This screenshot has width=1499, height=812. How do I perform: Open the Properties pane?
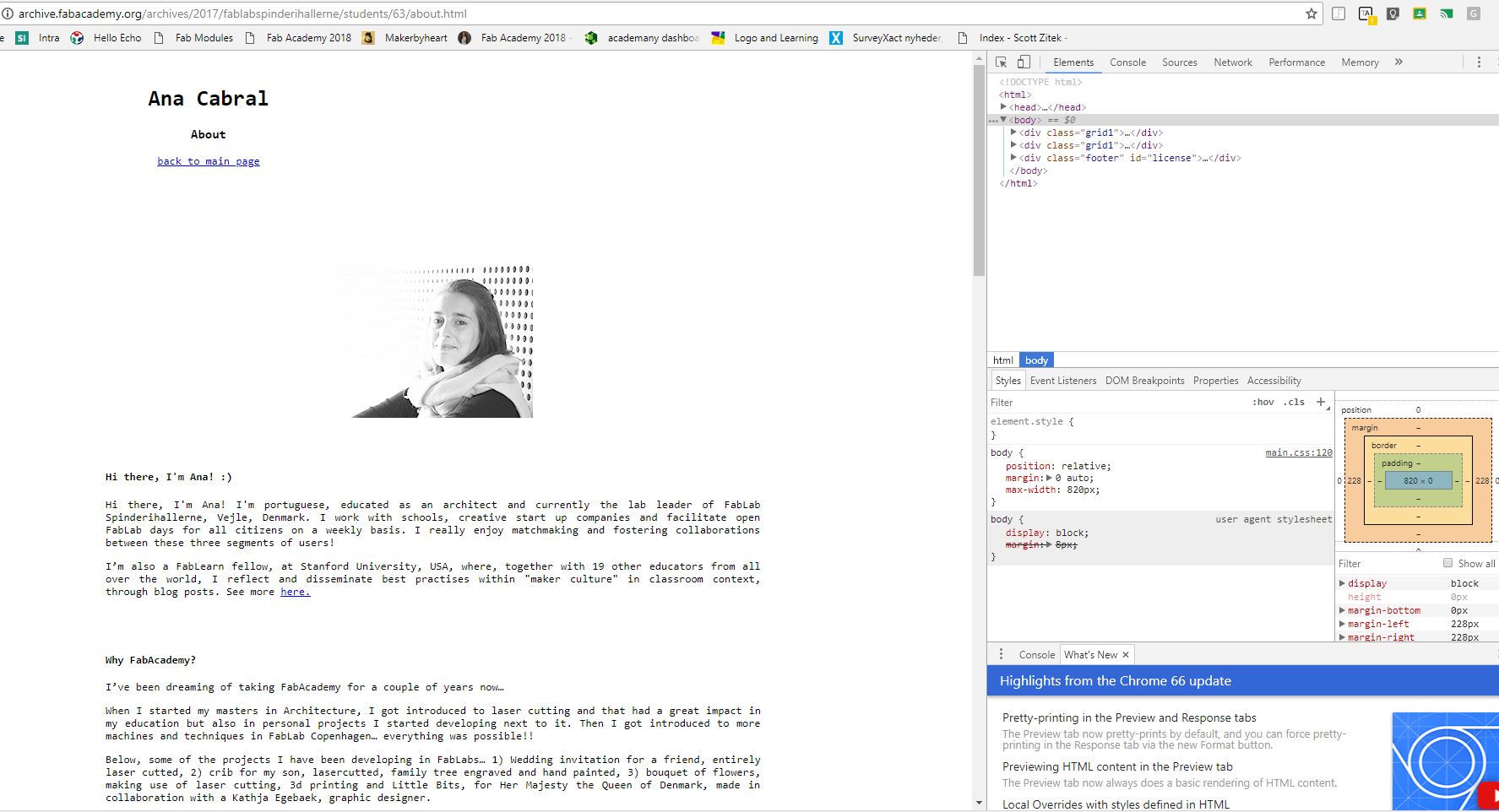1215,381
